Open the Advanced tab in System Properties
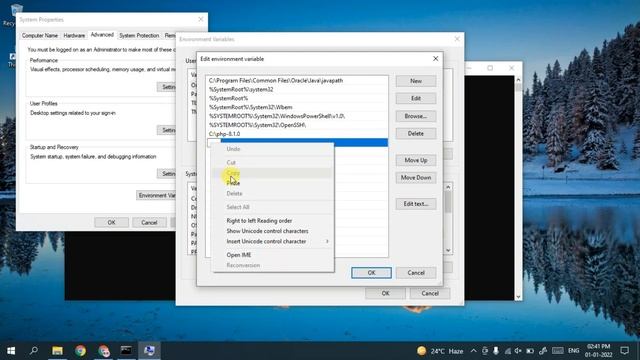 click(102, 35)
